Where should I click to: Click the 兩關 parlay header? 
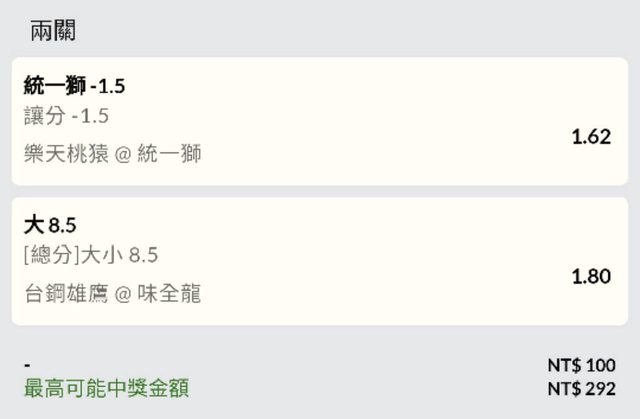coord(53,31)
